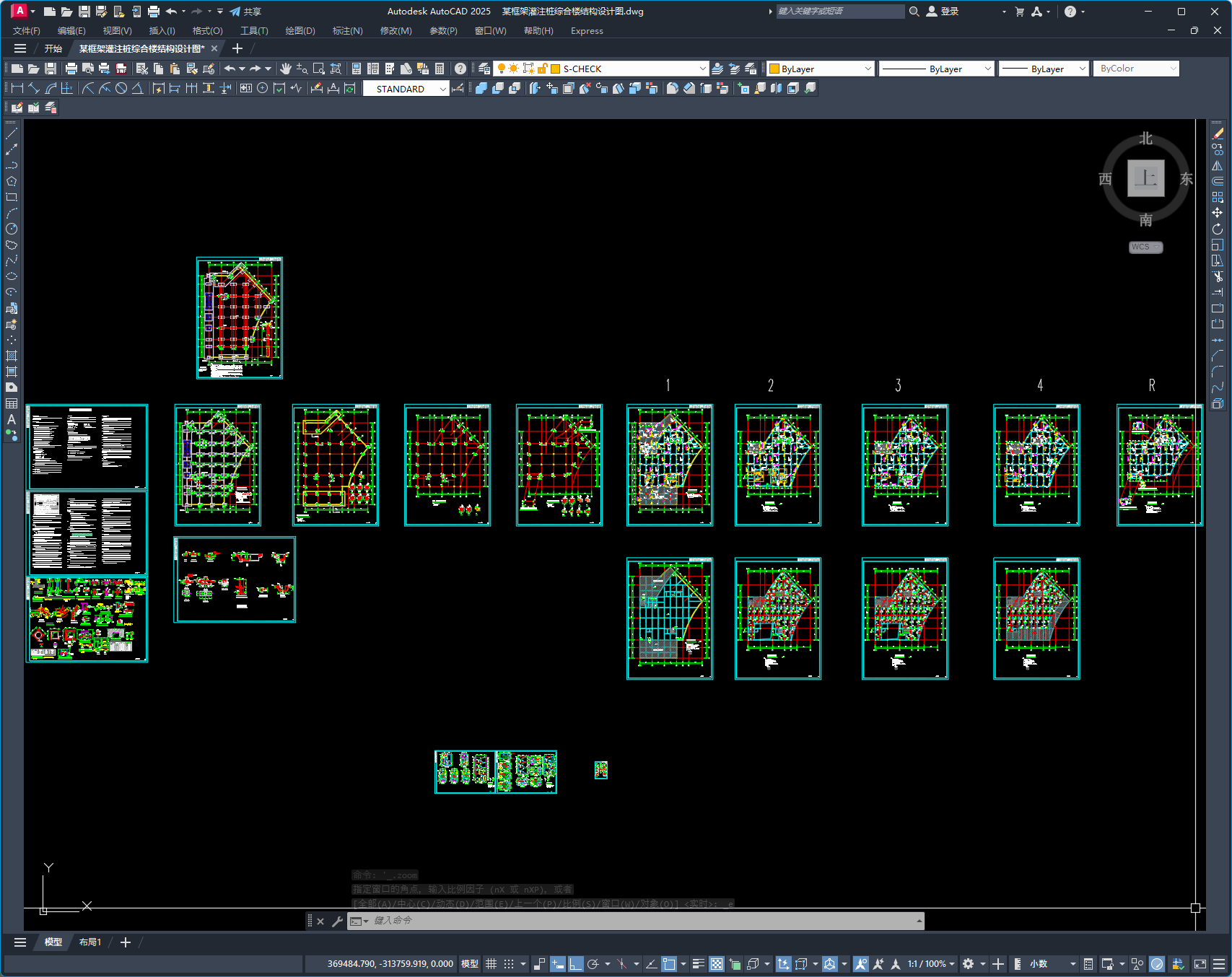Open the Quick Calculator icon
Image resolution: width=1232 pixels, height=977 pixels.
440,69
